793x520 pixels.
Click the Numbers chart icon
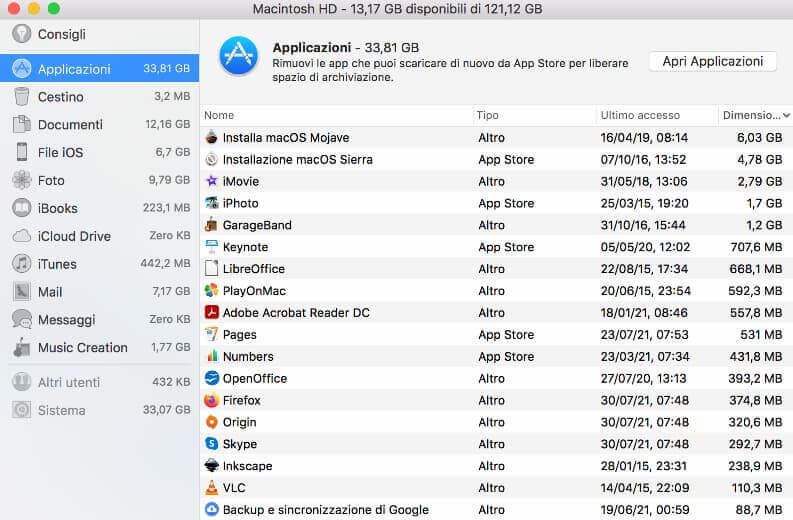click(x=211, y=356)
